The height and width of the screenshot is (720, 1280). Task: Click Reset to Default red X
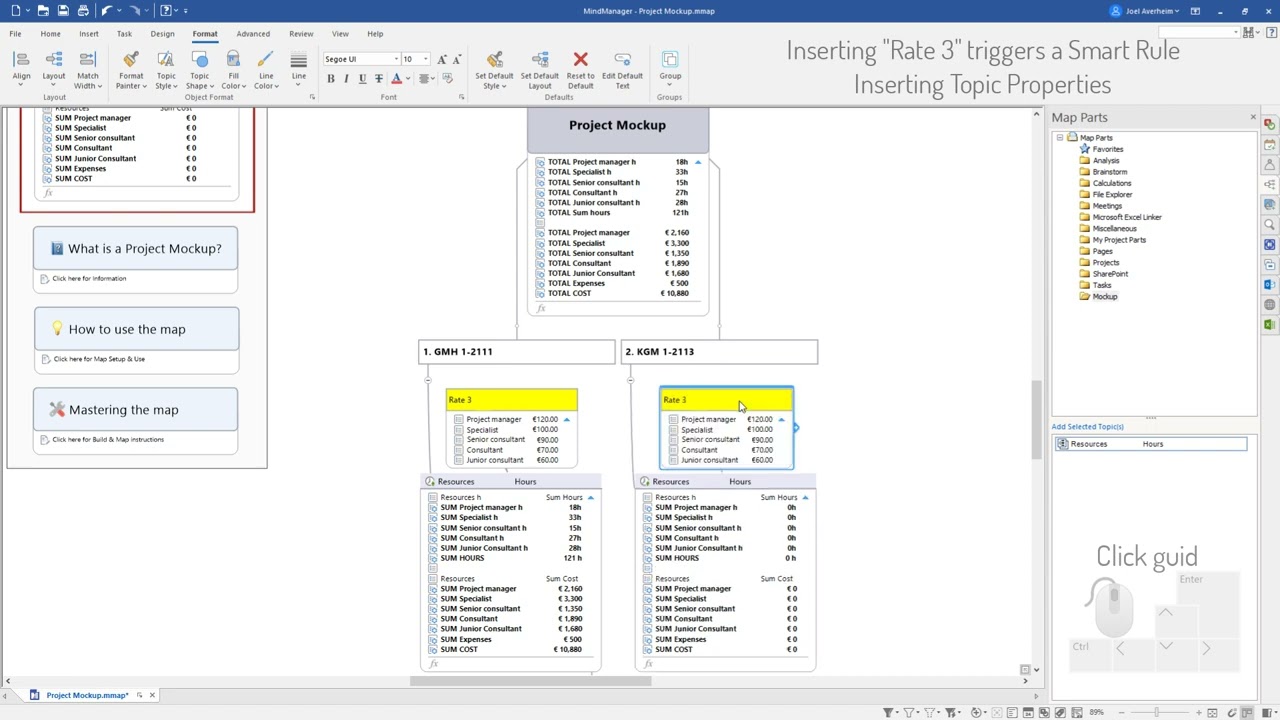[580, 70]
